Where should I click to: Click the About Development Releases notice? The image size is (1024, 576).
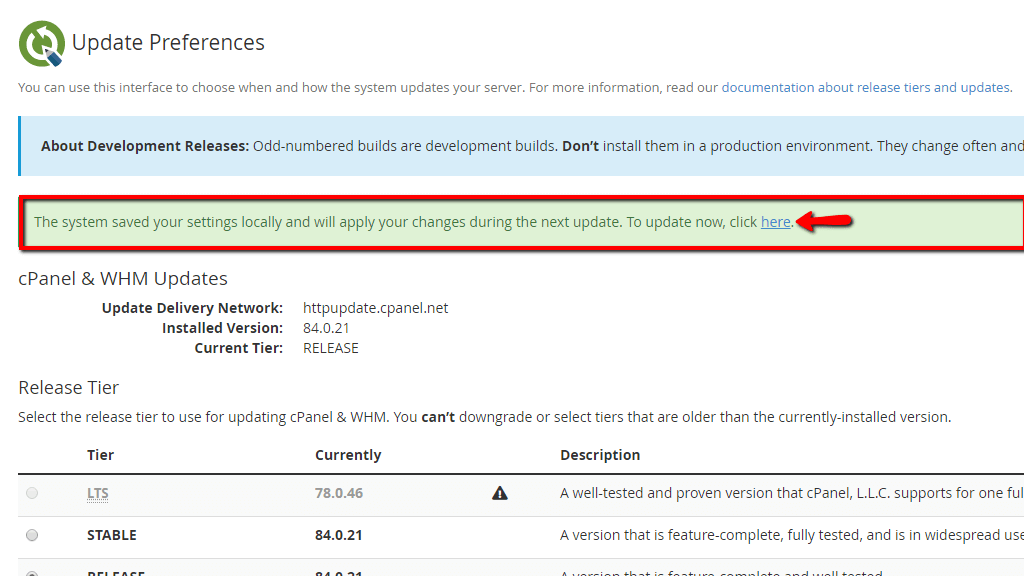pos(521,146)
